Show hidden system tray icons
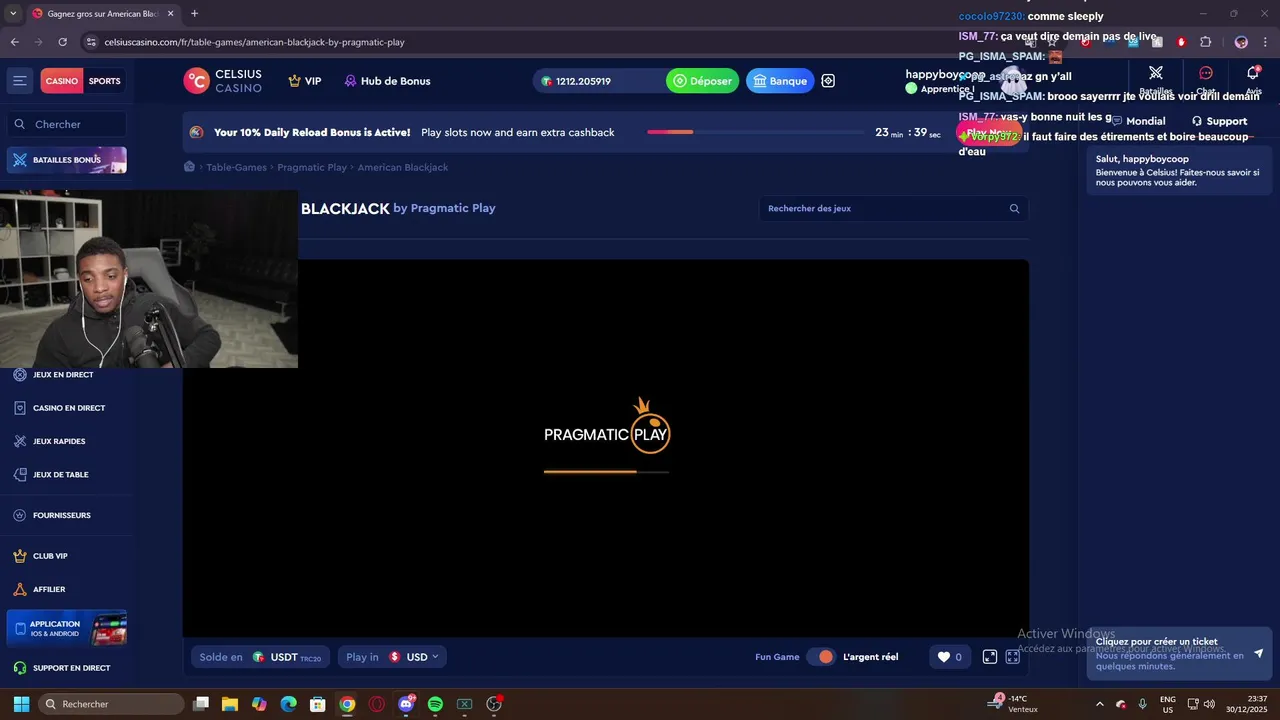This screenshot has height=720, width=1280. pyautogui.click(x=1100, y=704)
